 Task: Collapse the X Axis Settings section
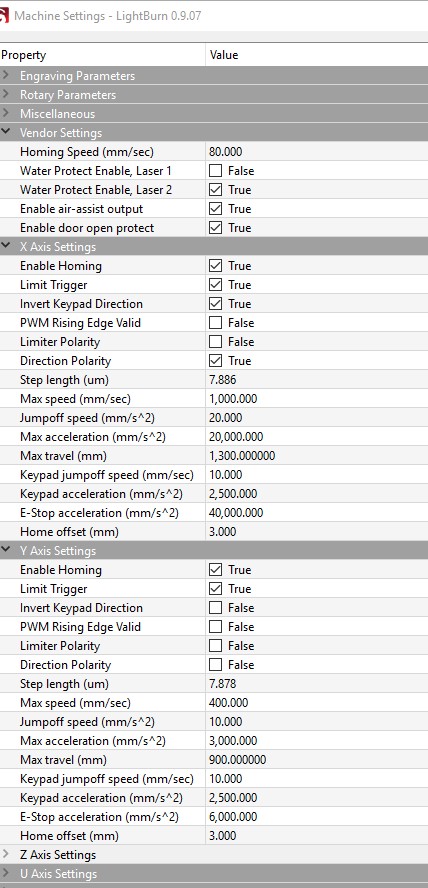6,246
